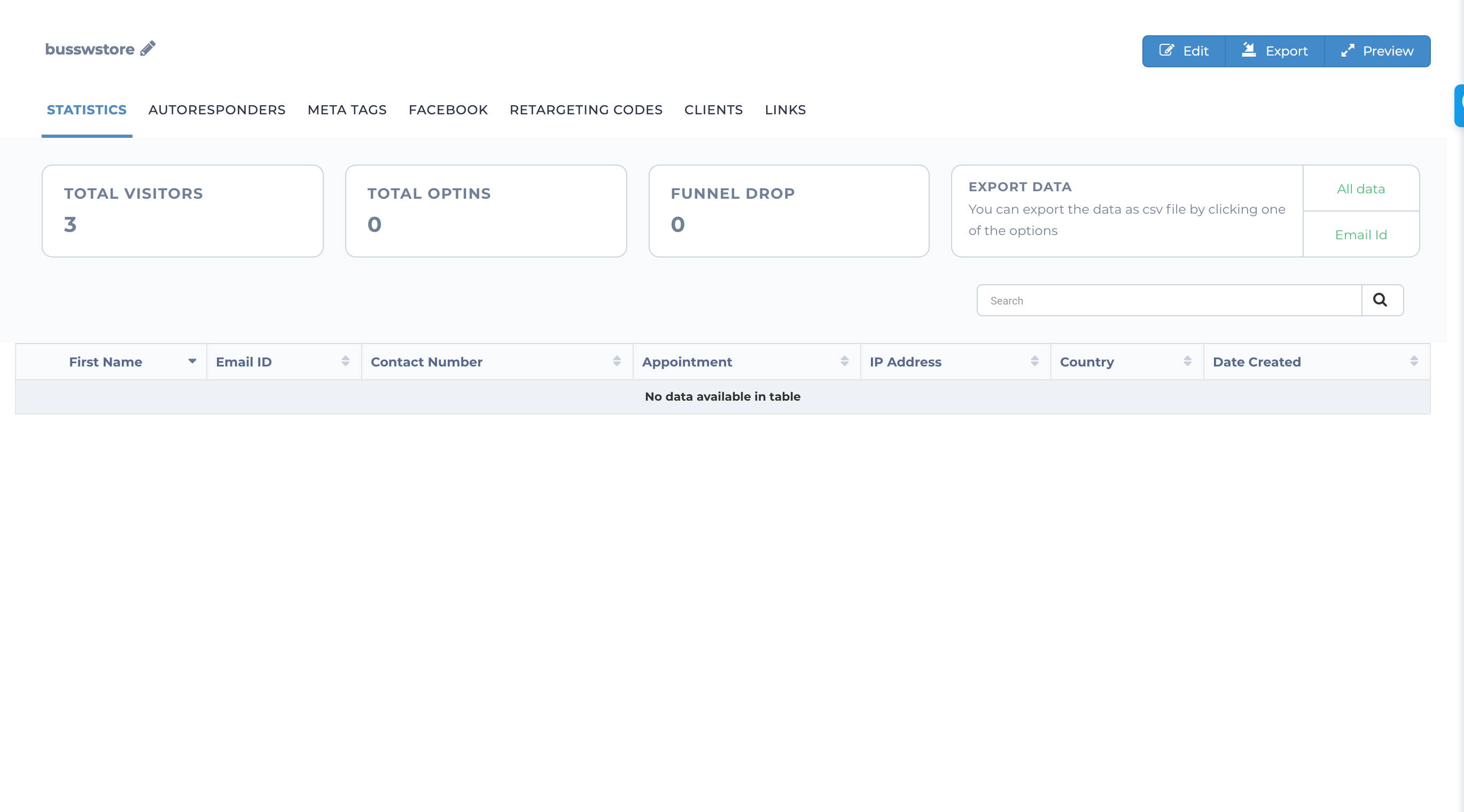Click the Total Visitors card

(182, 211)
